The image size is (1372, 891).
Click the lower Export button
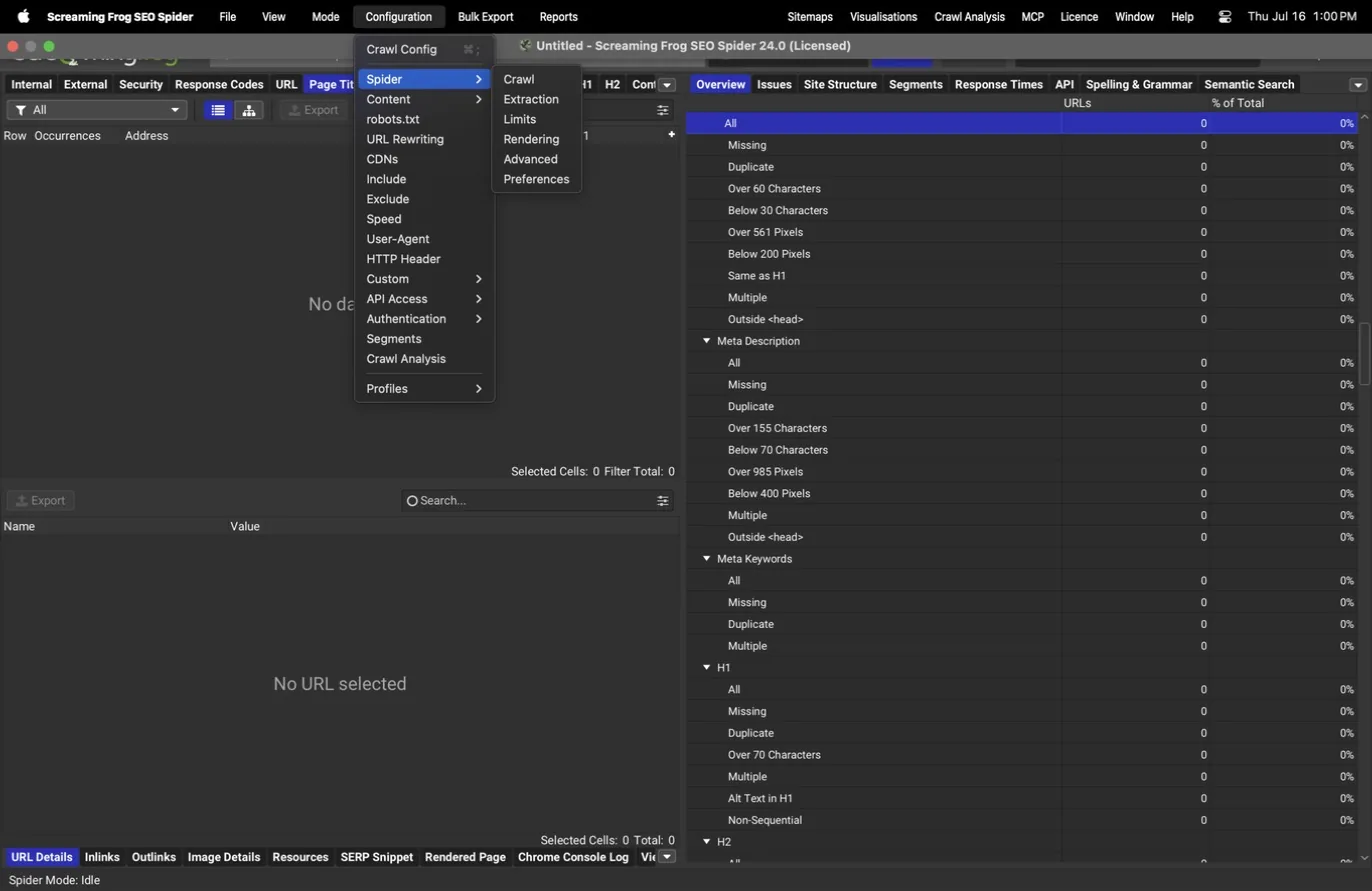pos(41,500)
